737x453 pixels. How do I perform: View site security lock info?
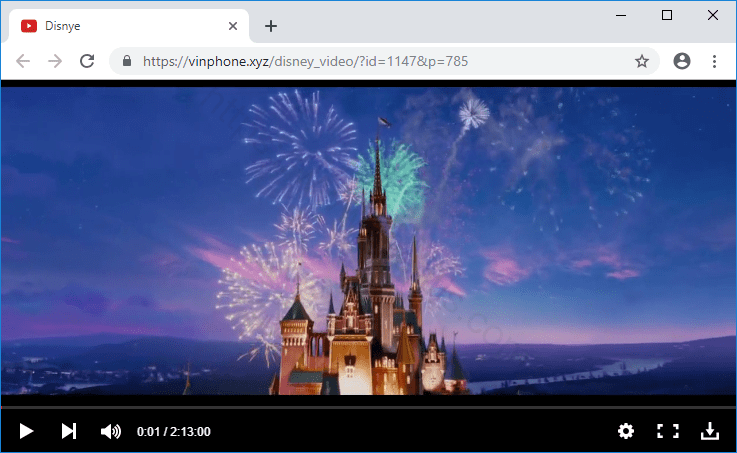[126, 61]
